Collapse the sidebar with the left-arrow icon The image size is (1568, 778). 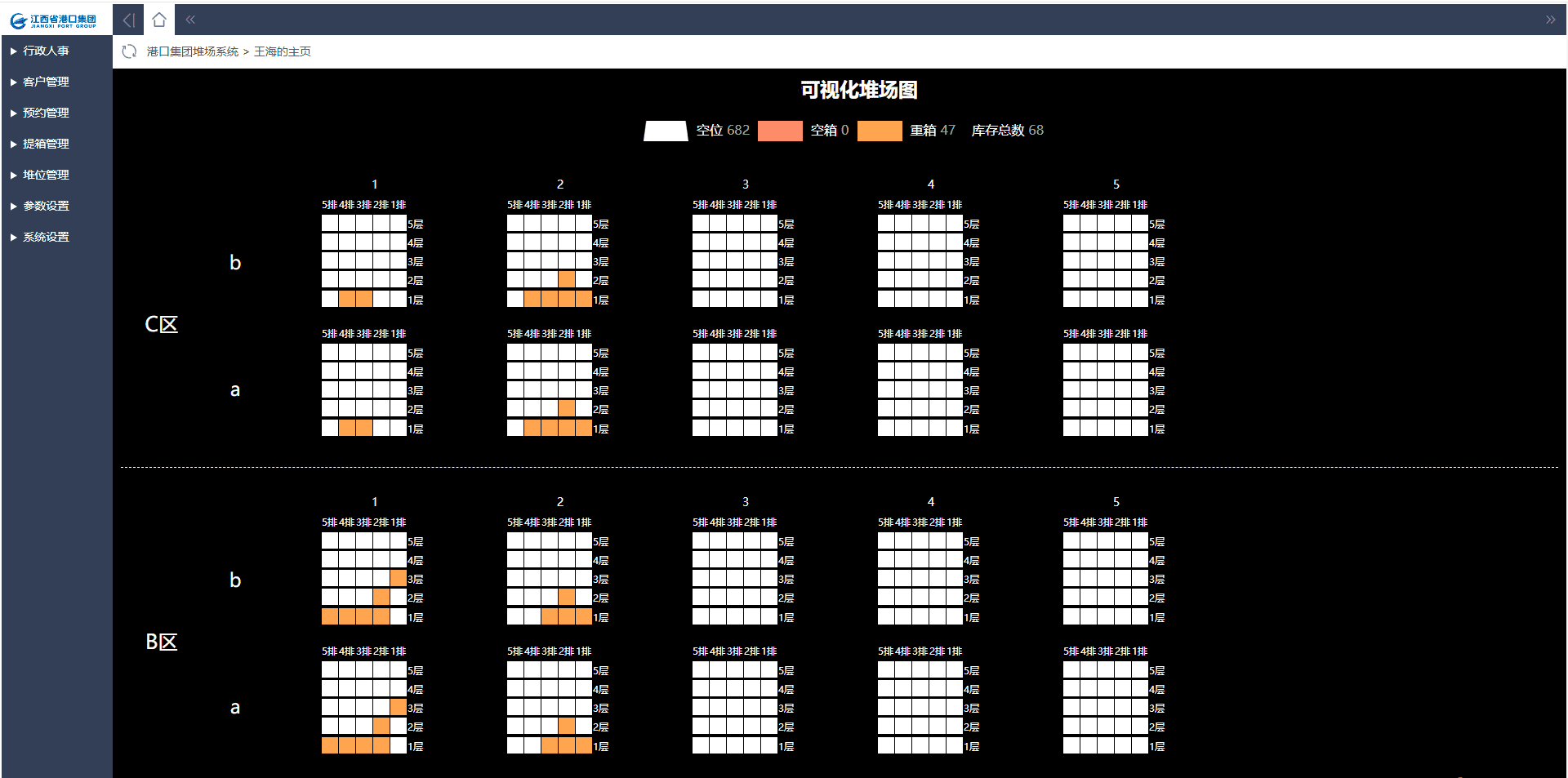[x=128, y=20]
